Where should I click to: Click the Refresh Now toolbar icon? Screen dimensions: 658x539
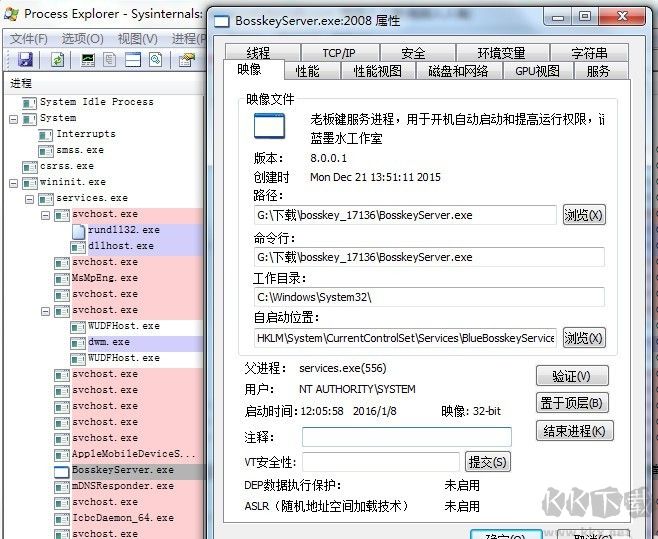click(x=57, y=60)
